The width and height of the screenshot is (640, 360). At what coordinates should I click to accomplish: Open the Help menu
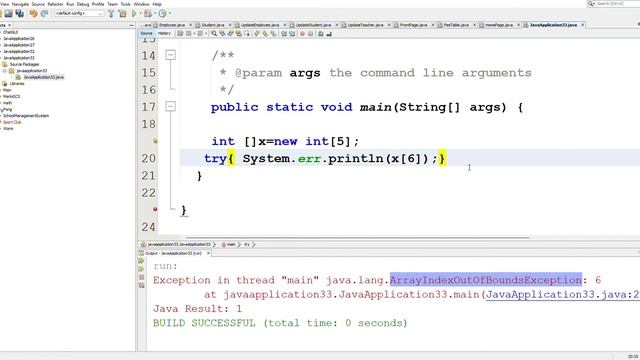tap(157, 4)
